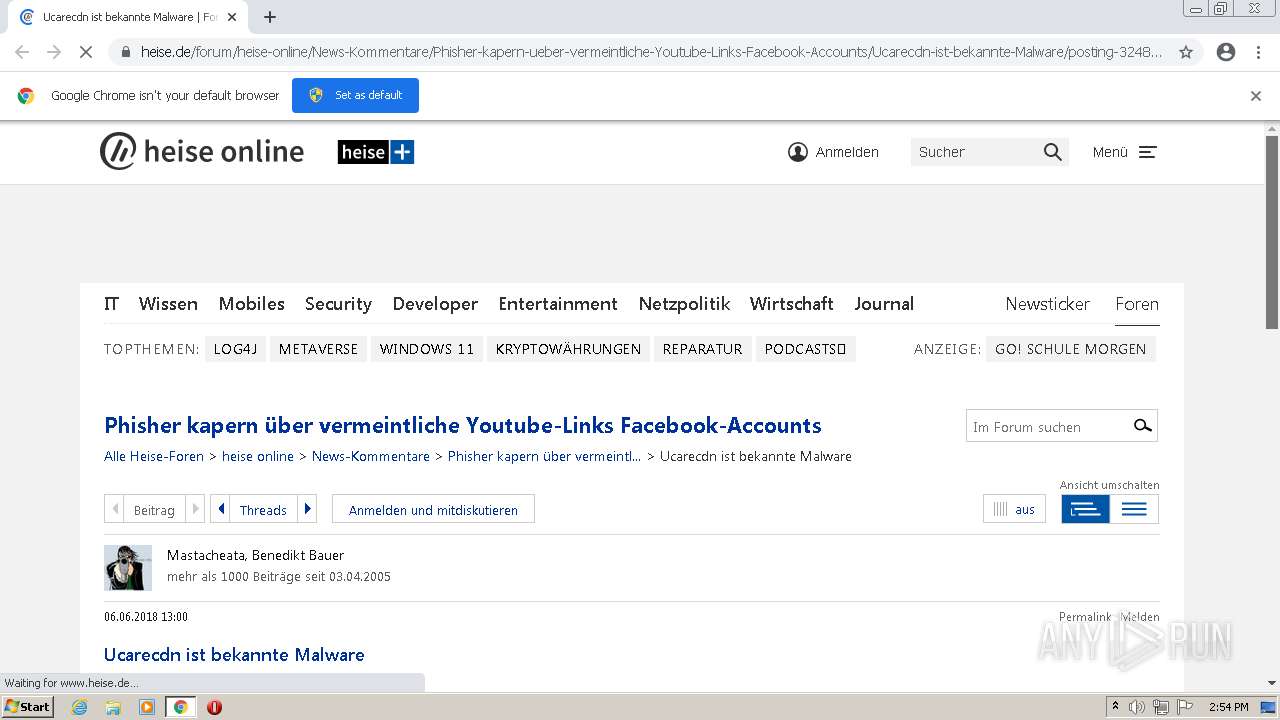The image size is (1280, 720).
Task: Open the Chrome three-dot menu
Action: click(1258, 52)
